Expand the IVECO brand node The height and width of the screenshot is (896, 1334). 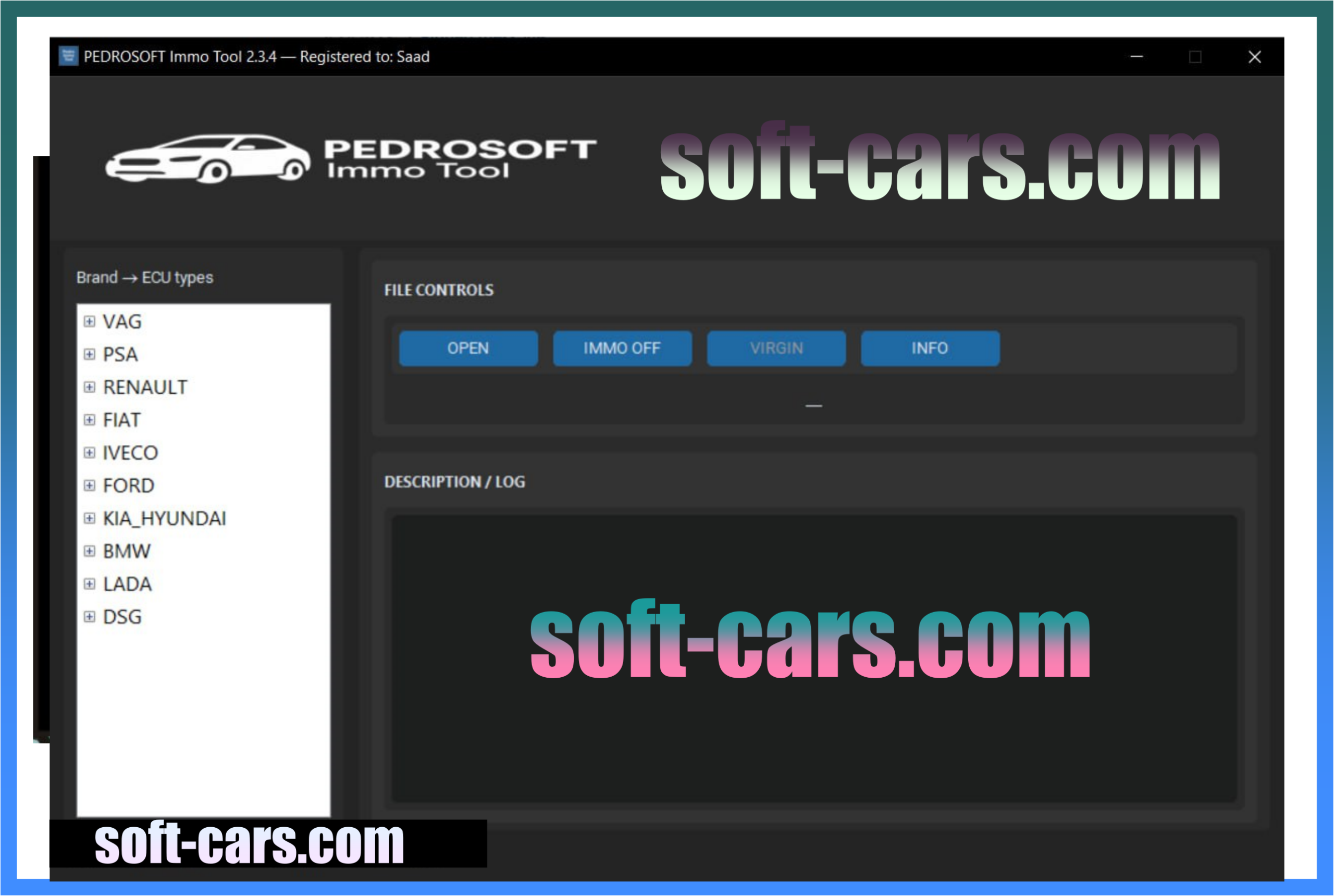90,453
